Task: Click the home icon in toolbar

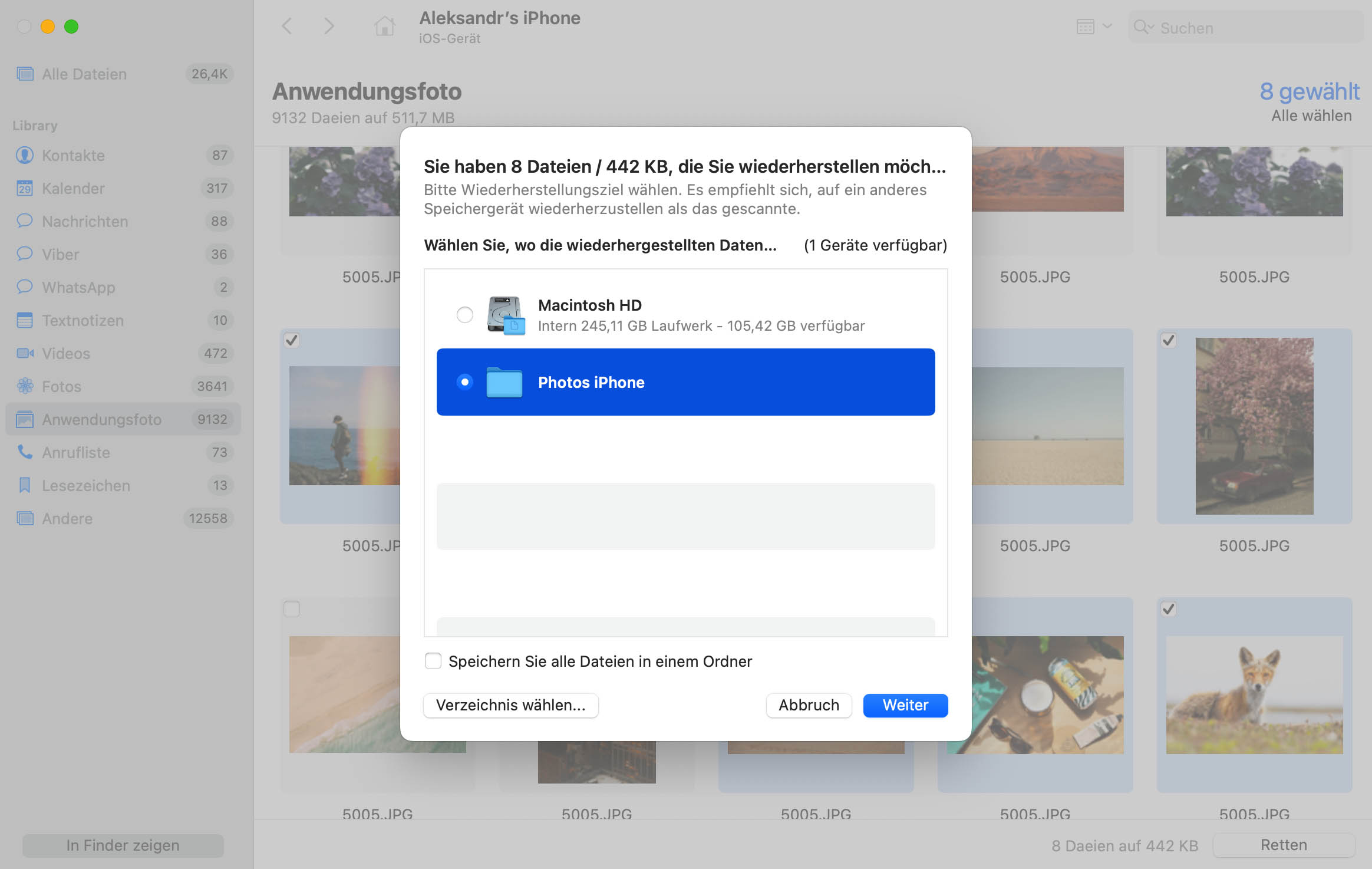Action: pyautogui.click(x=384, y=27)
